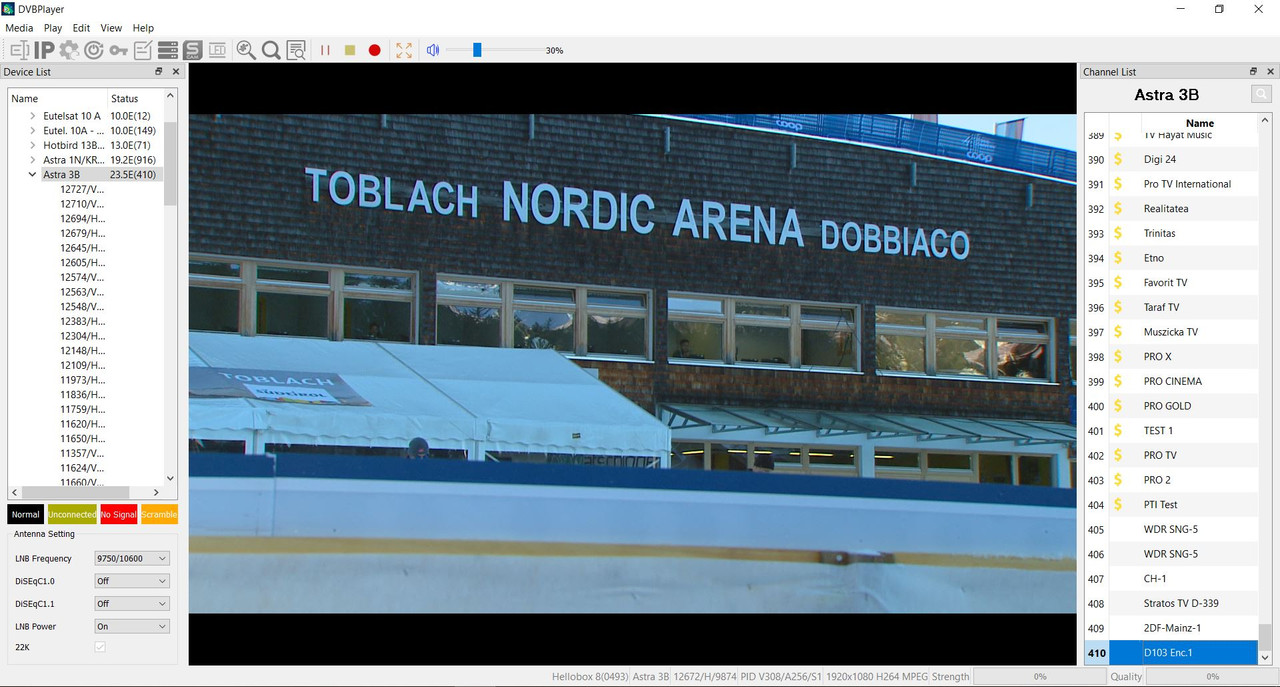Open the LNB Power dropdown
1280x687 pixels.
[132, 626]
